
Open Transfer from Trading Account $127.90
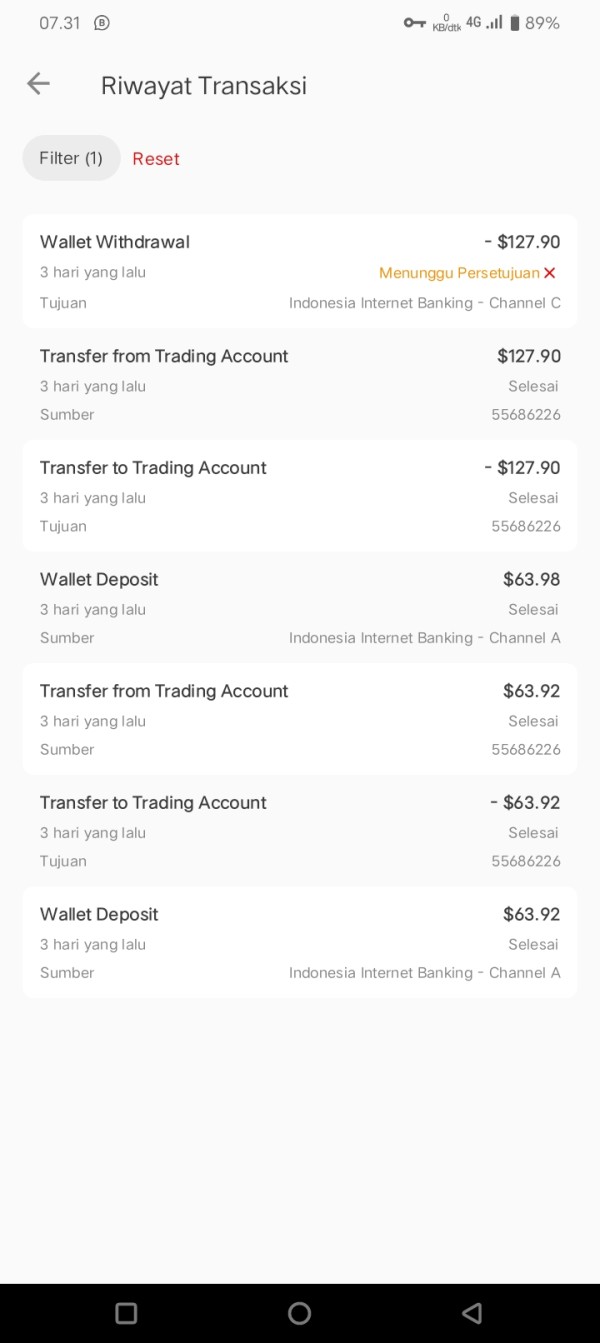click(x=300, y=384)
